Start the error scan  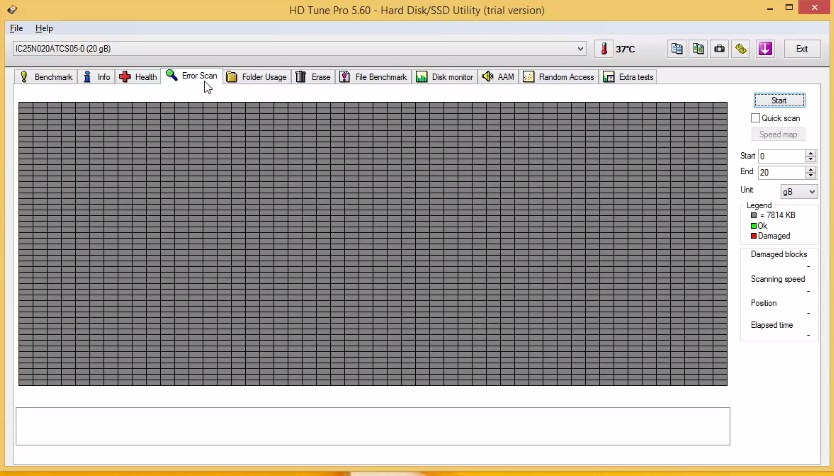tap(779, 100)
